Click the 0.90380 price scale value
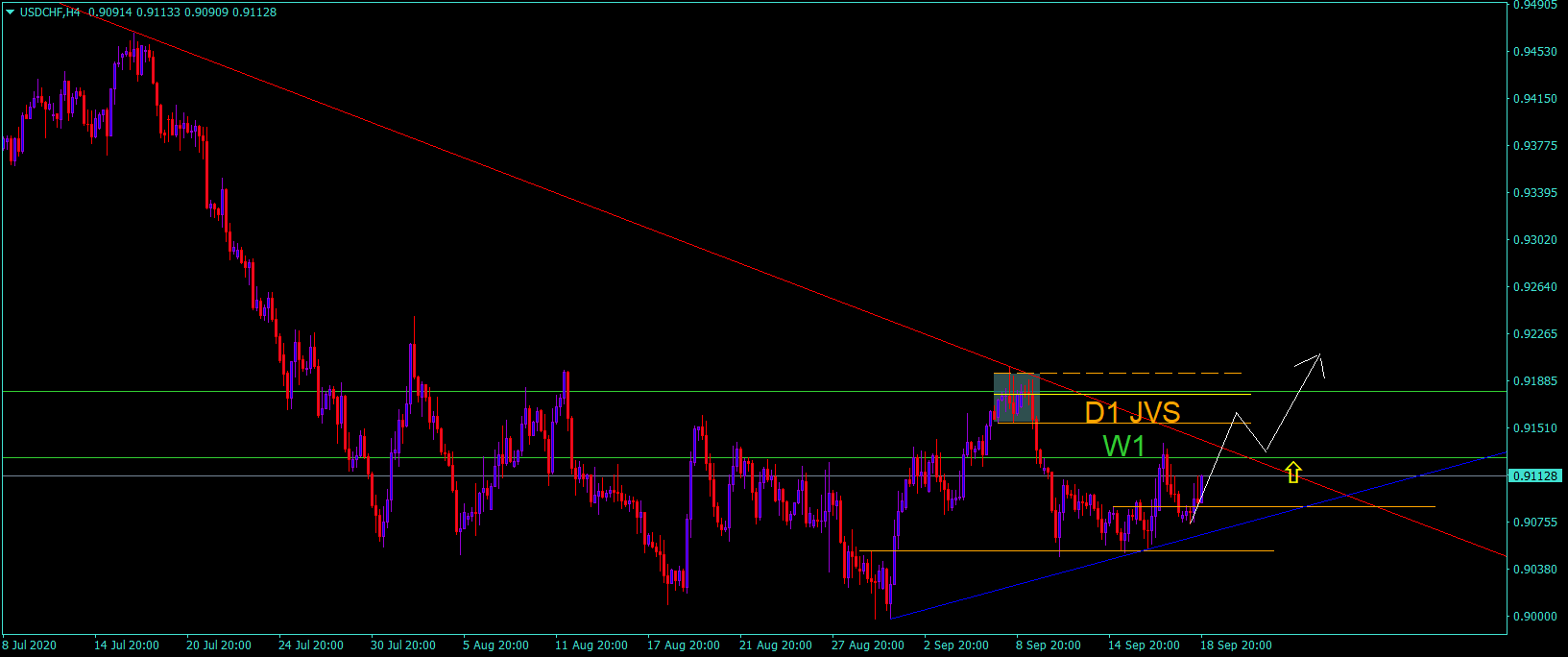Image resolution: width=1568 pixels, height=657 pixels. coord(1535,570)
